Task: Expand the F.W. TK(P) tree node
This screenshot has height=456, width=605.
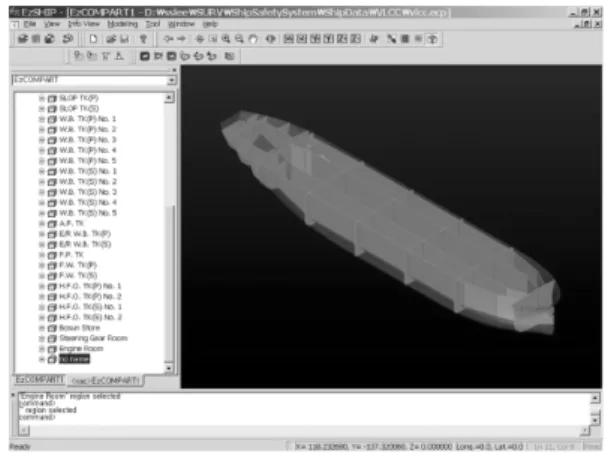Action: pos(42,265)
